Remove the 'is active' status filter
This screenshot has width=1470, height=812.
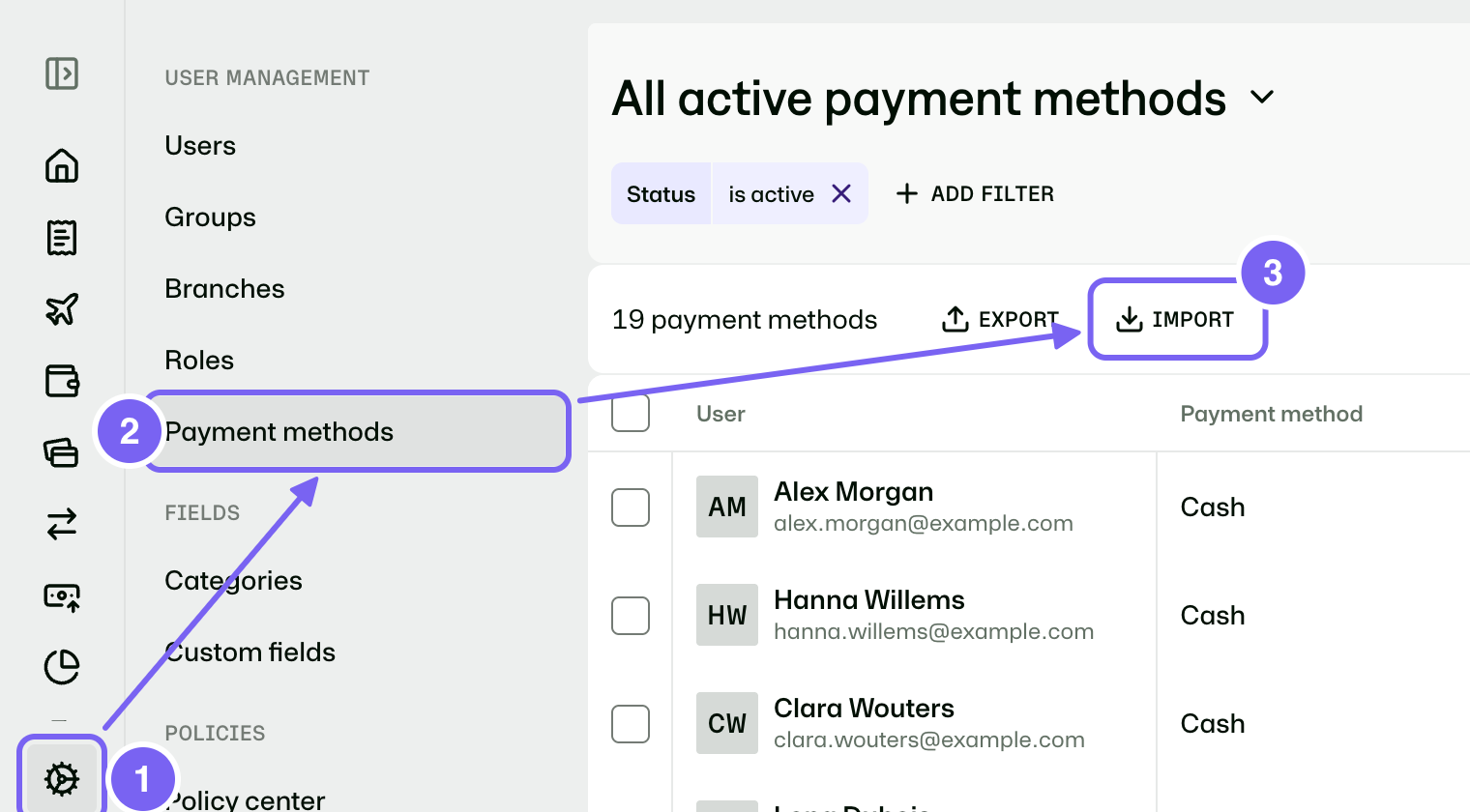point(841,193)
